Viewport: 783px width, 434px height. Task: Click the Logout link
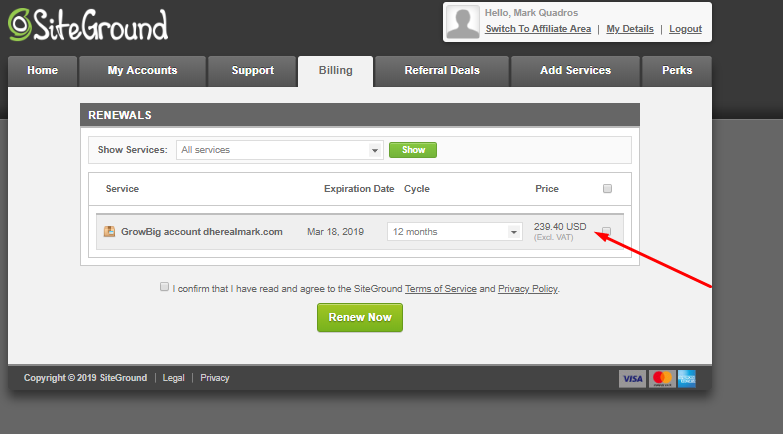point(686,29)
